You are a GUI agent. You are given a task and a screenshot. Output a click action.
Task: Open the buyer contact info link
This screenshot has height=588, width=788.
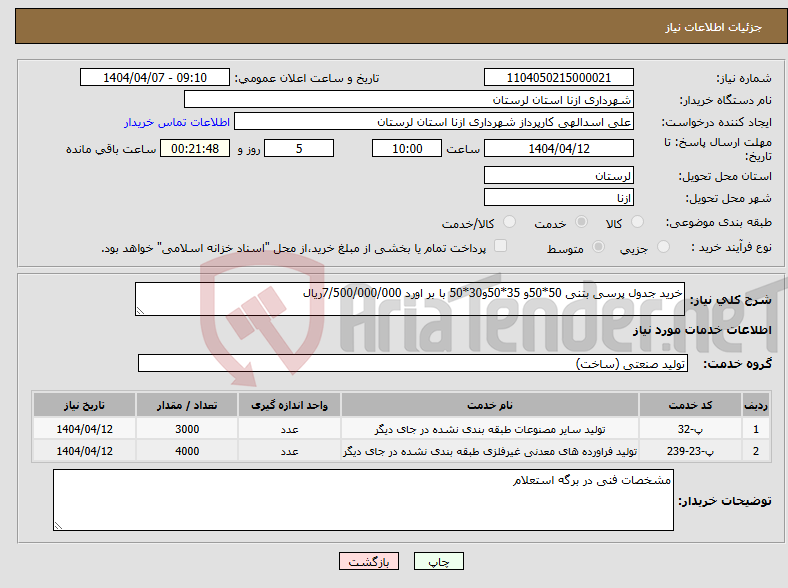coord(177,122)
